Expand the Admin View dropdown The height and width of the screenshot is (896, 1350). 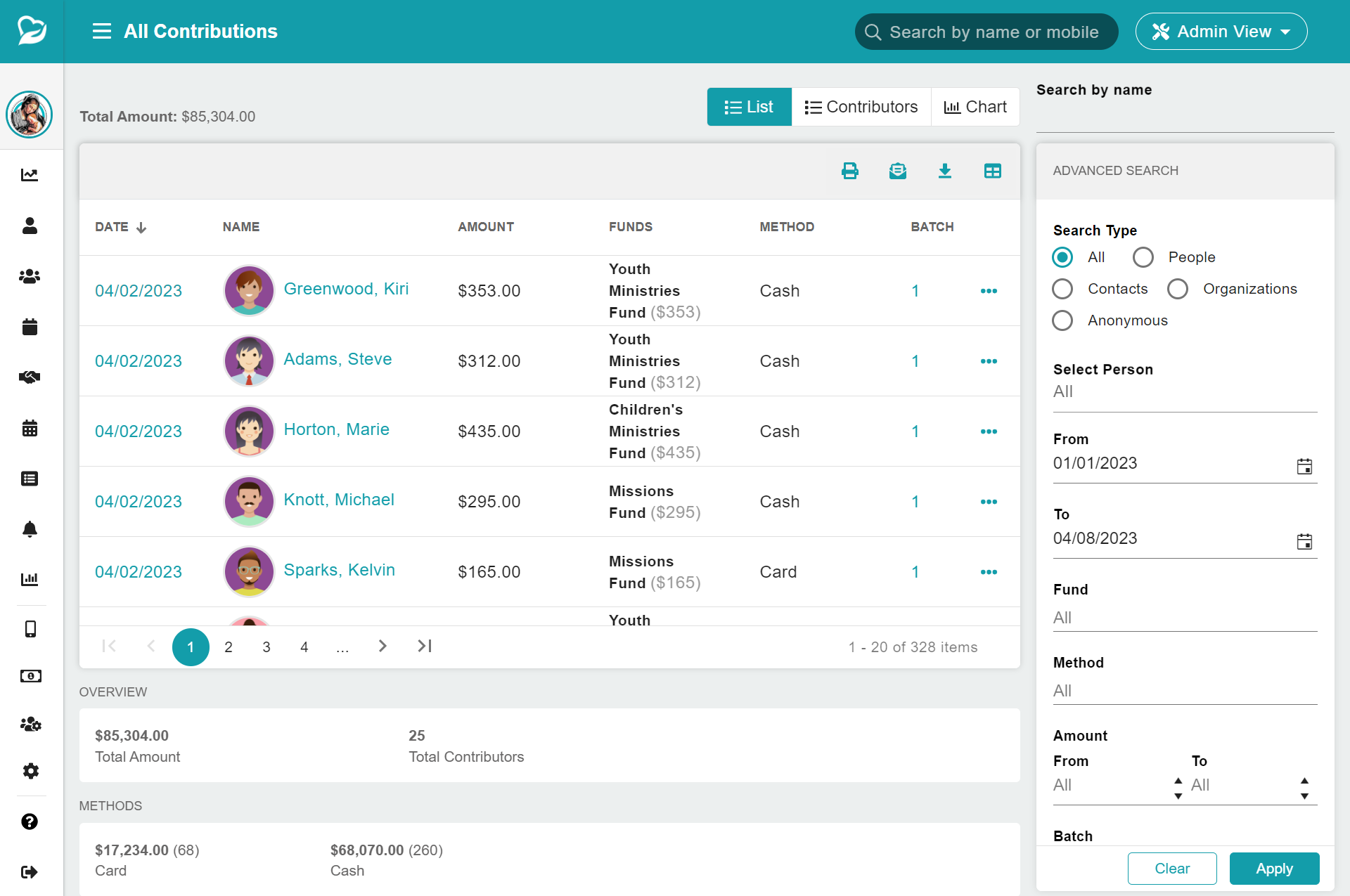point(1221,32)
